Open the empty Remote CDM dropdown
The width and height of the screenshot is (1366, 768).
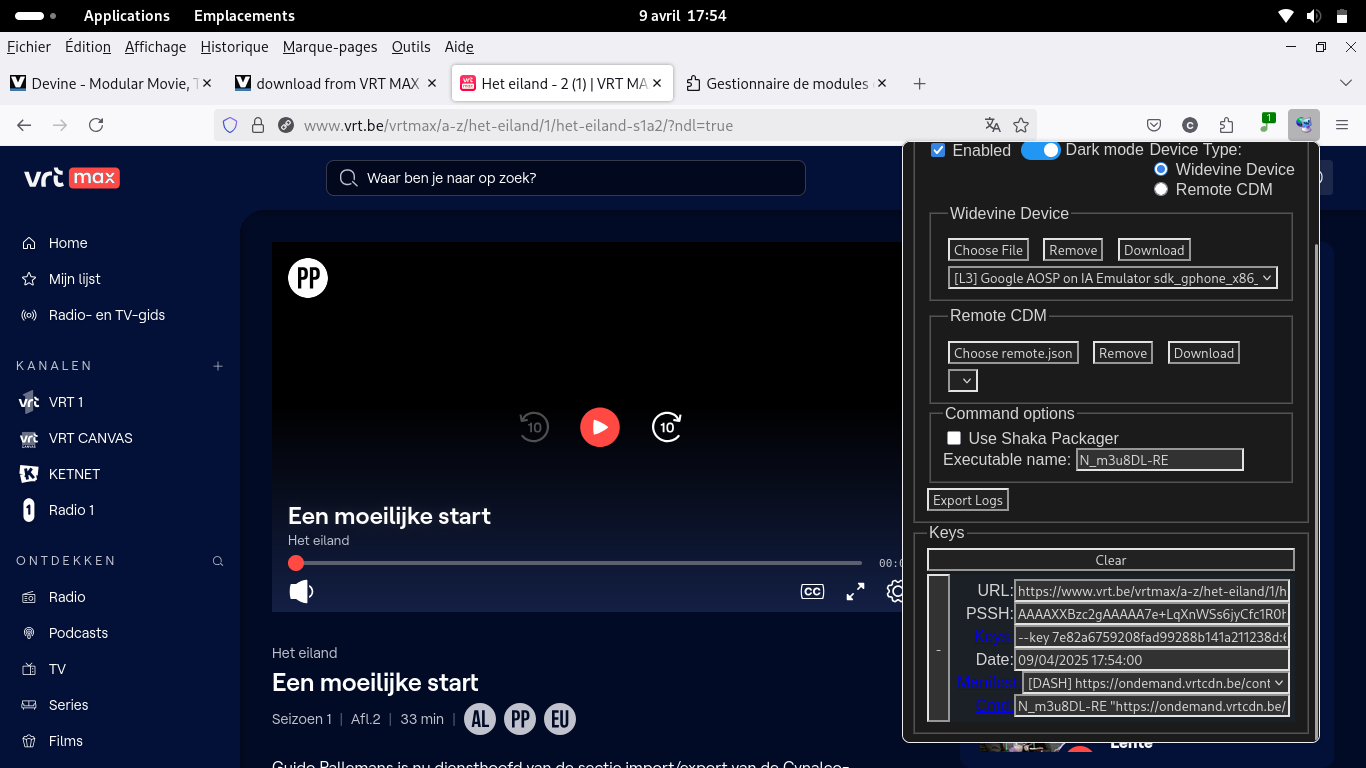(963, 381)
